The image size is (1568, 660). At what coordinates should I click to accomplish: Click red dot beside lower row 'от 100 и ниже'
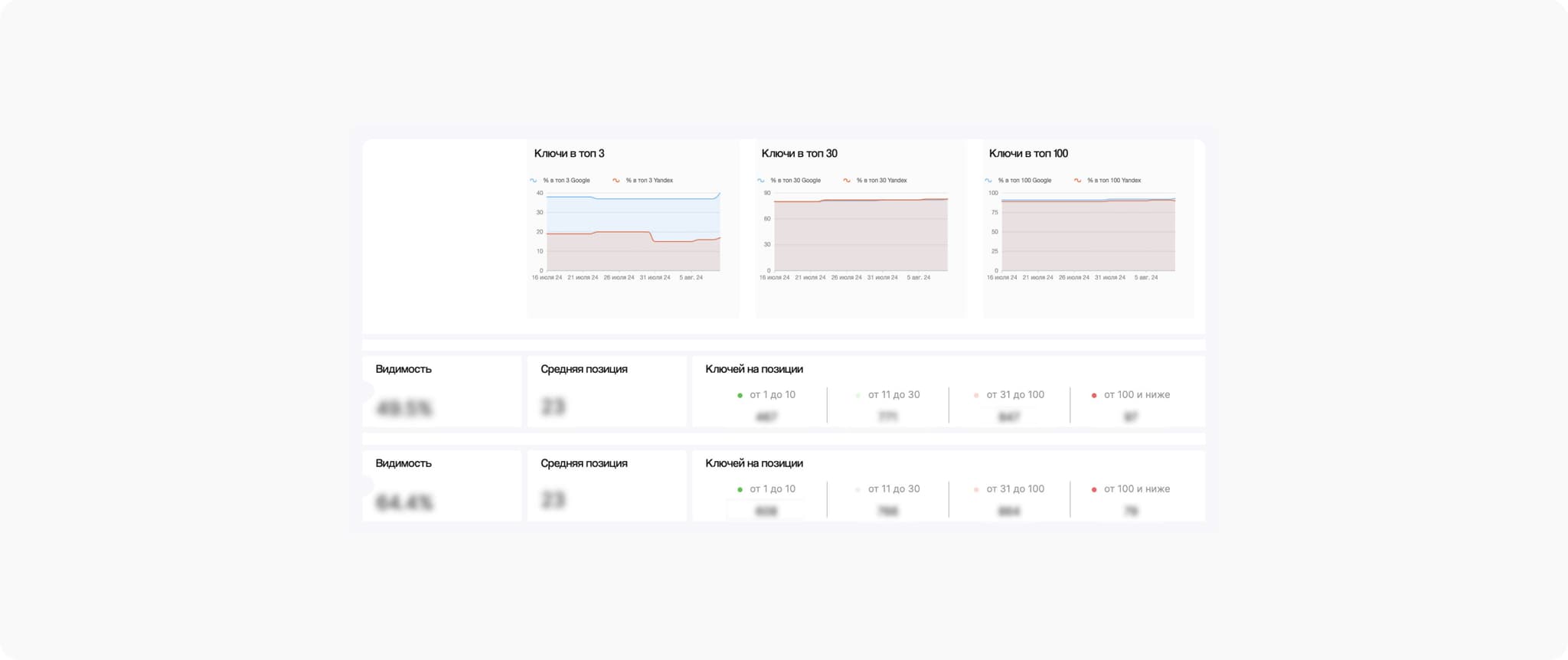click(1093, 490)
